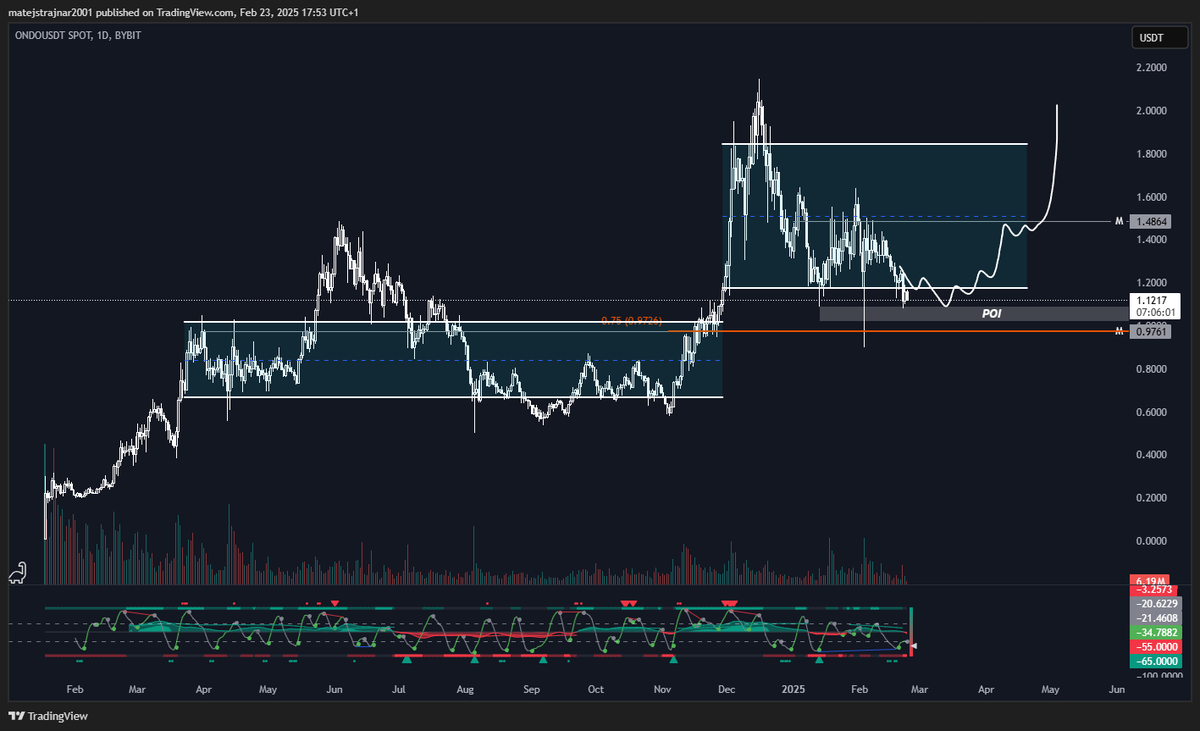
Task: Click the current price label 1.1217
Action: pos(1149,299)
